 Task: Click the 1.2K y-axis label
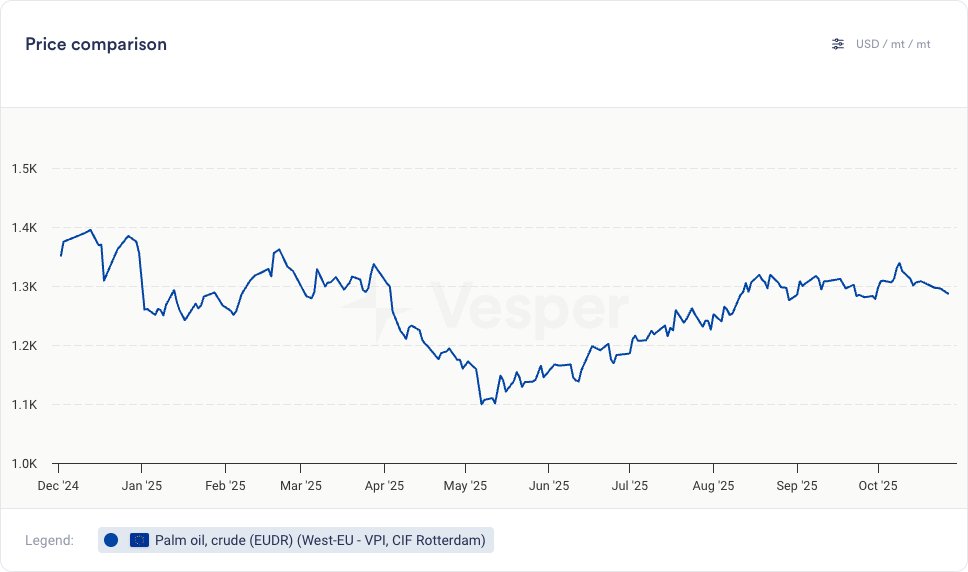click(24, 346)
